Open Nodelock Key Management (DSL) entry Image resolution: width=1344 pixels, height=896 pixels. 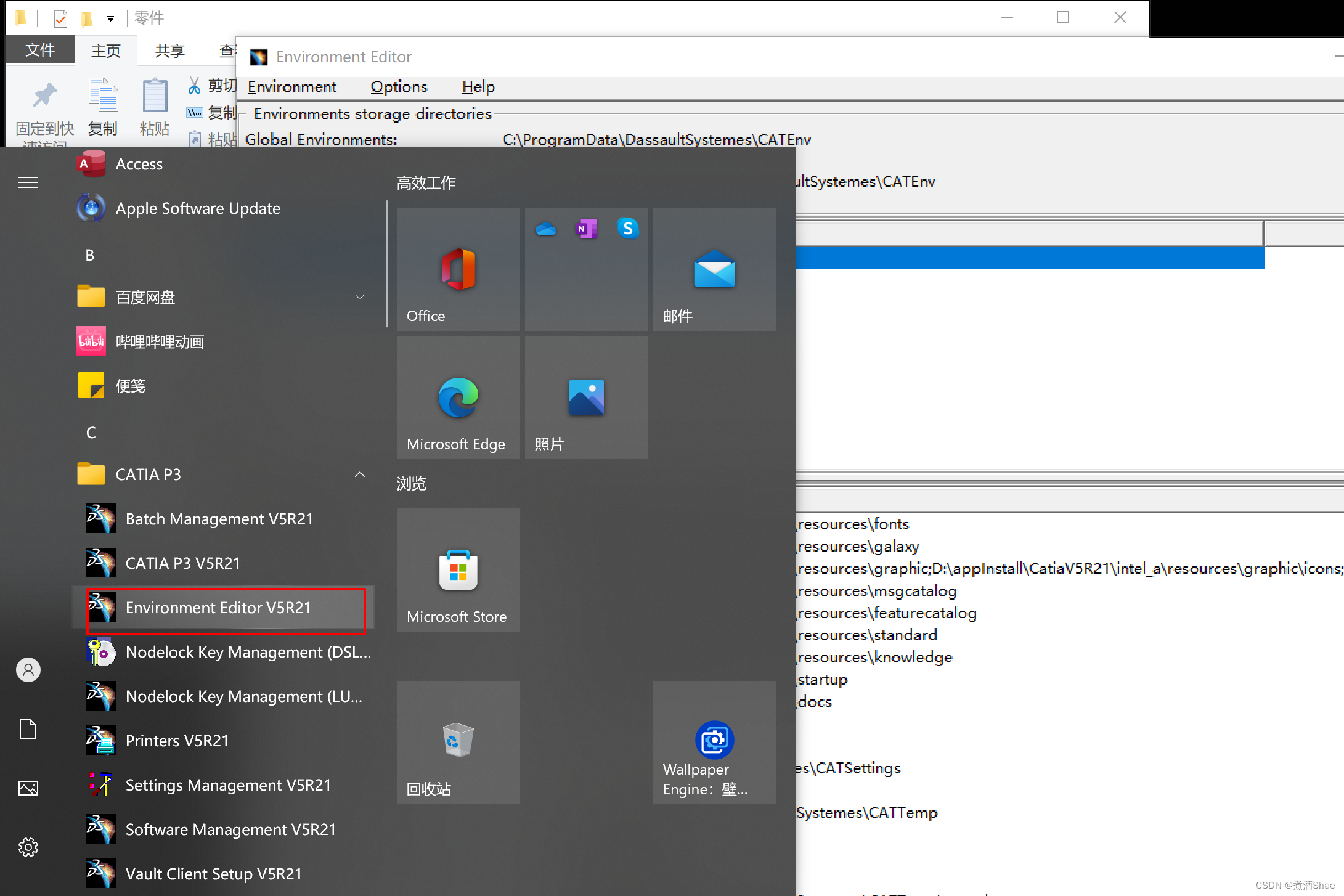[248, 652]
